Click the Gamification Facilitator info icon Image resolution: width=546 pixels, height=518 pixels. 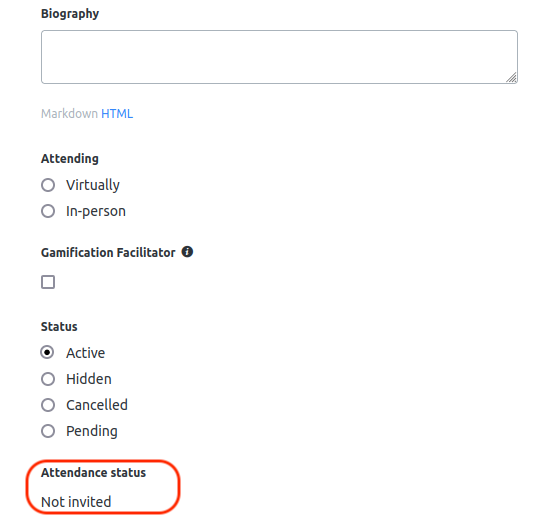187,252
